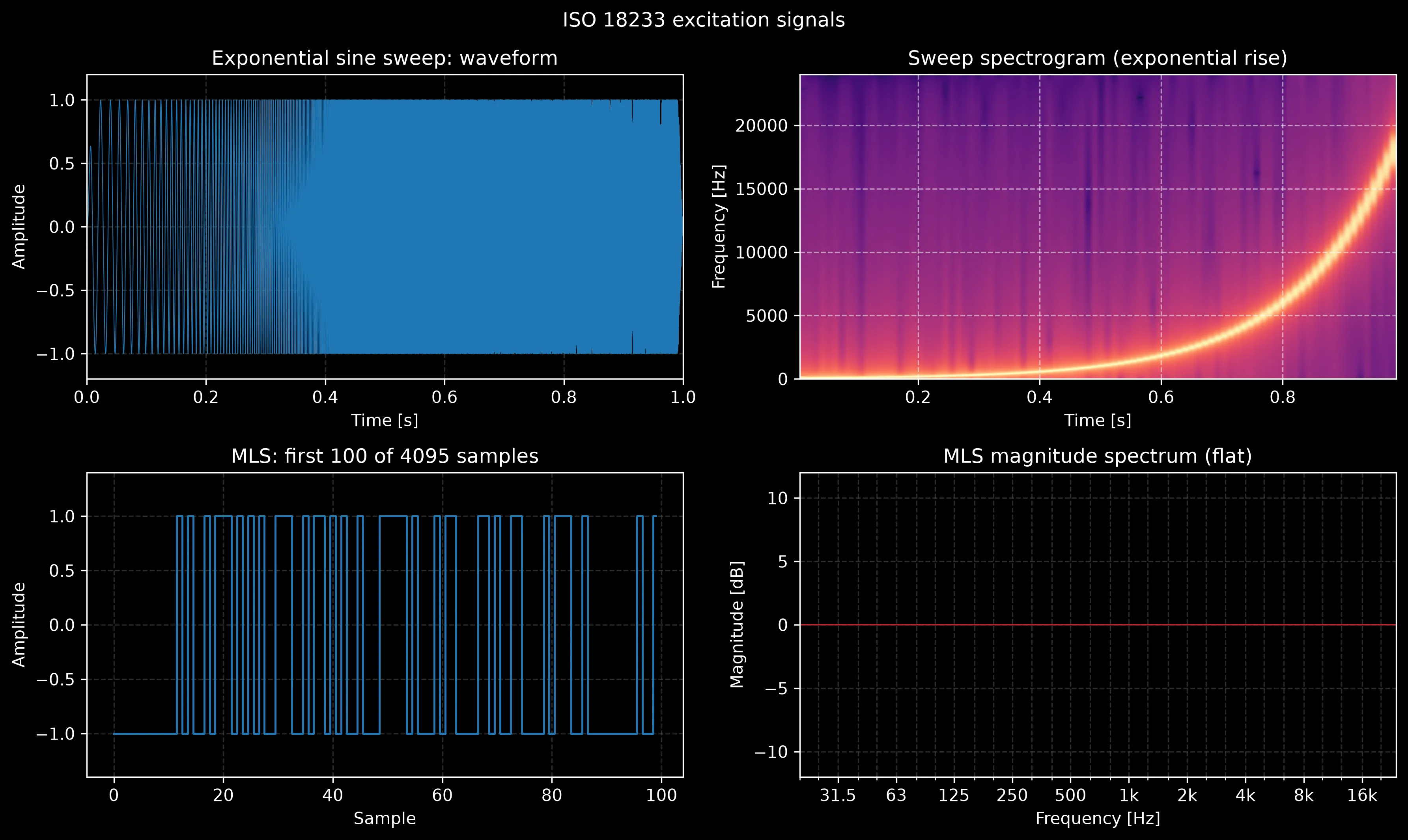Click the "80" tick on the Sample axis
This screenshot has width=1408, height=840.
(x=552, y=796)
